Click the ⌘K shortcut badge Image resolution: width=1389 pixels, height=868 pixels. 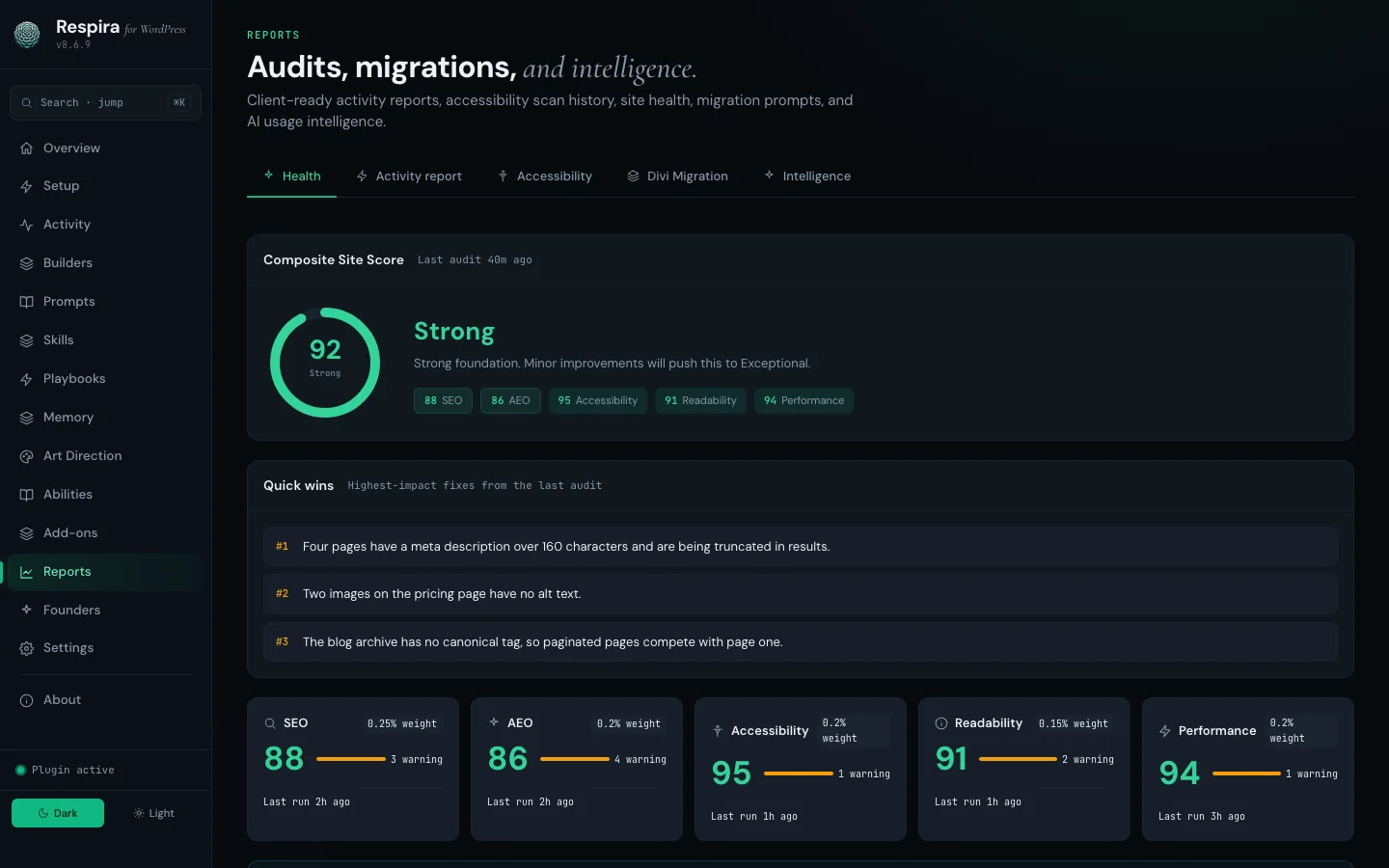pyautogui.click(x=179, y=102)
